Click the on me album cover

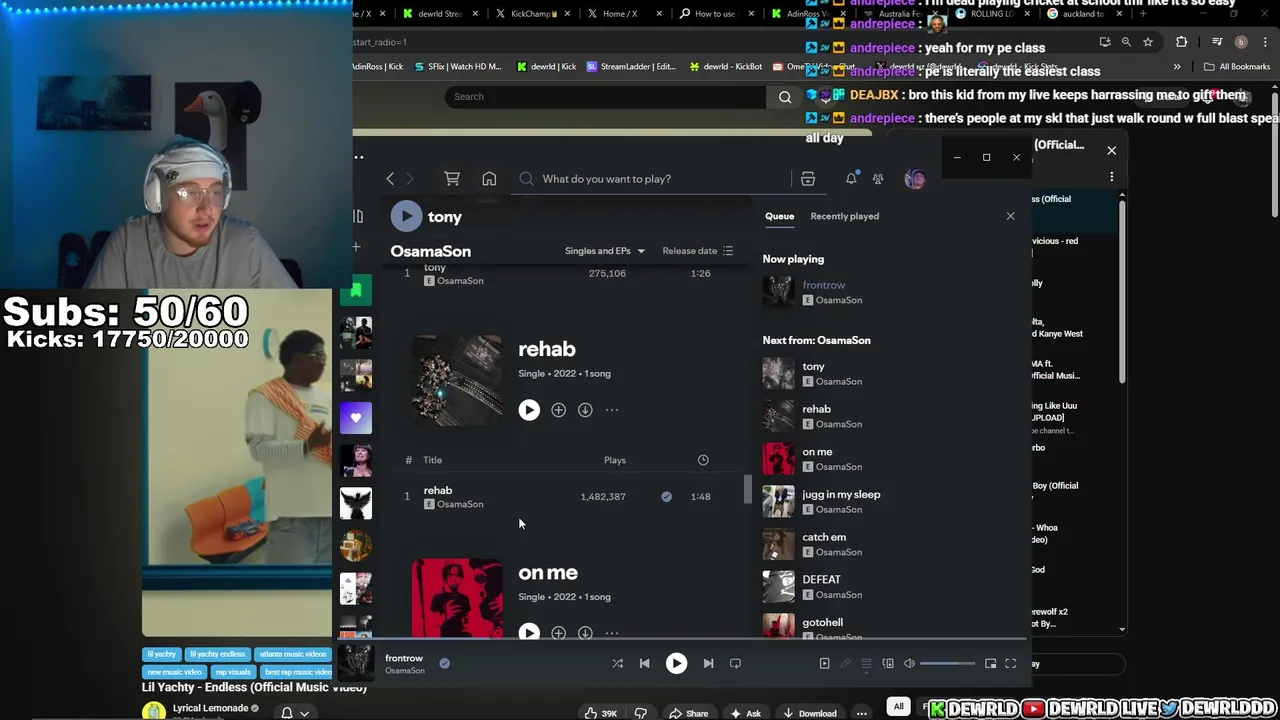457,598
